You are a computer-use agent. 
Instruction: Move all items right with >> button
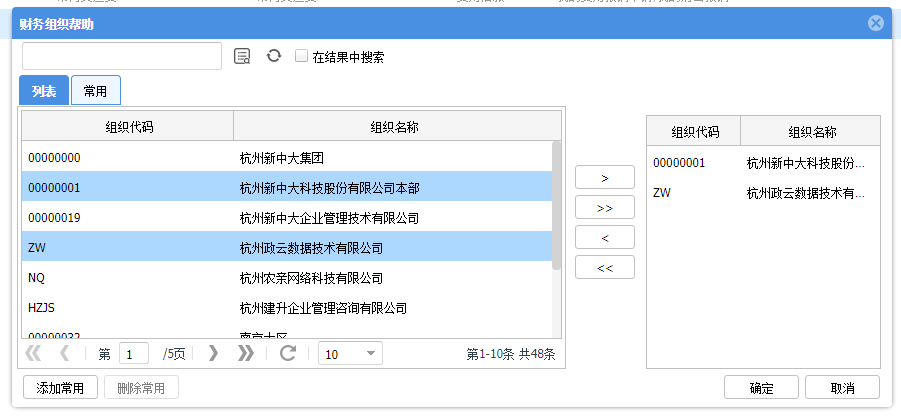point(604,207)
